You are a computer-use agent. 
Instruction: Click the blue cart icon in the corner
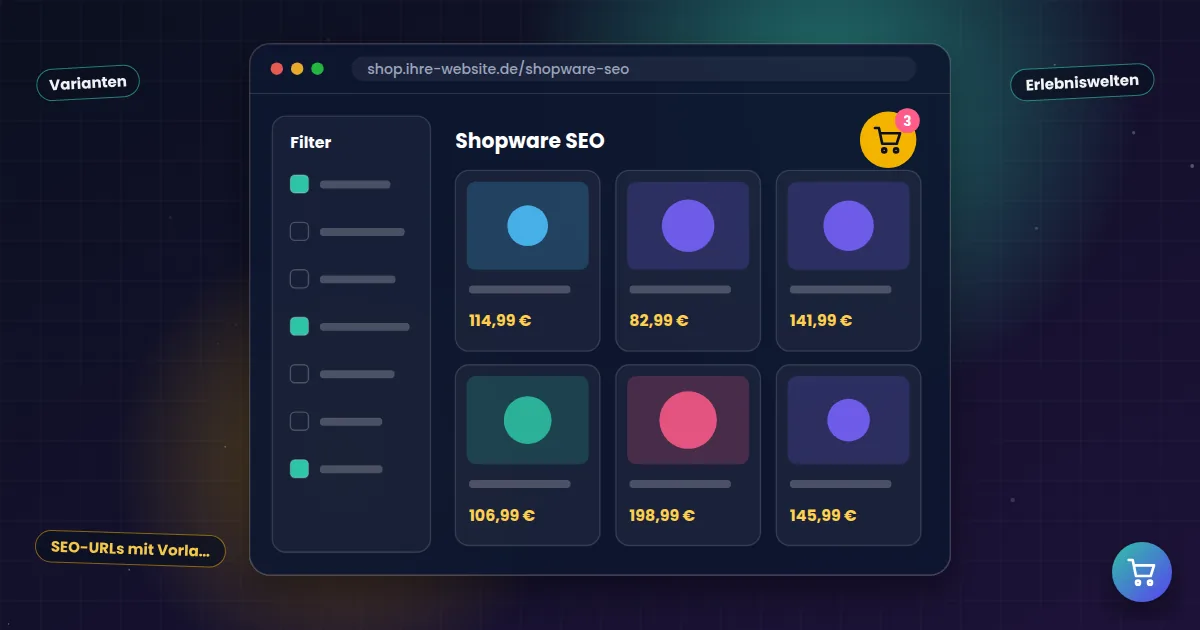[1141, 572]
